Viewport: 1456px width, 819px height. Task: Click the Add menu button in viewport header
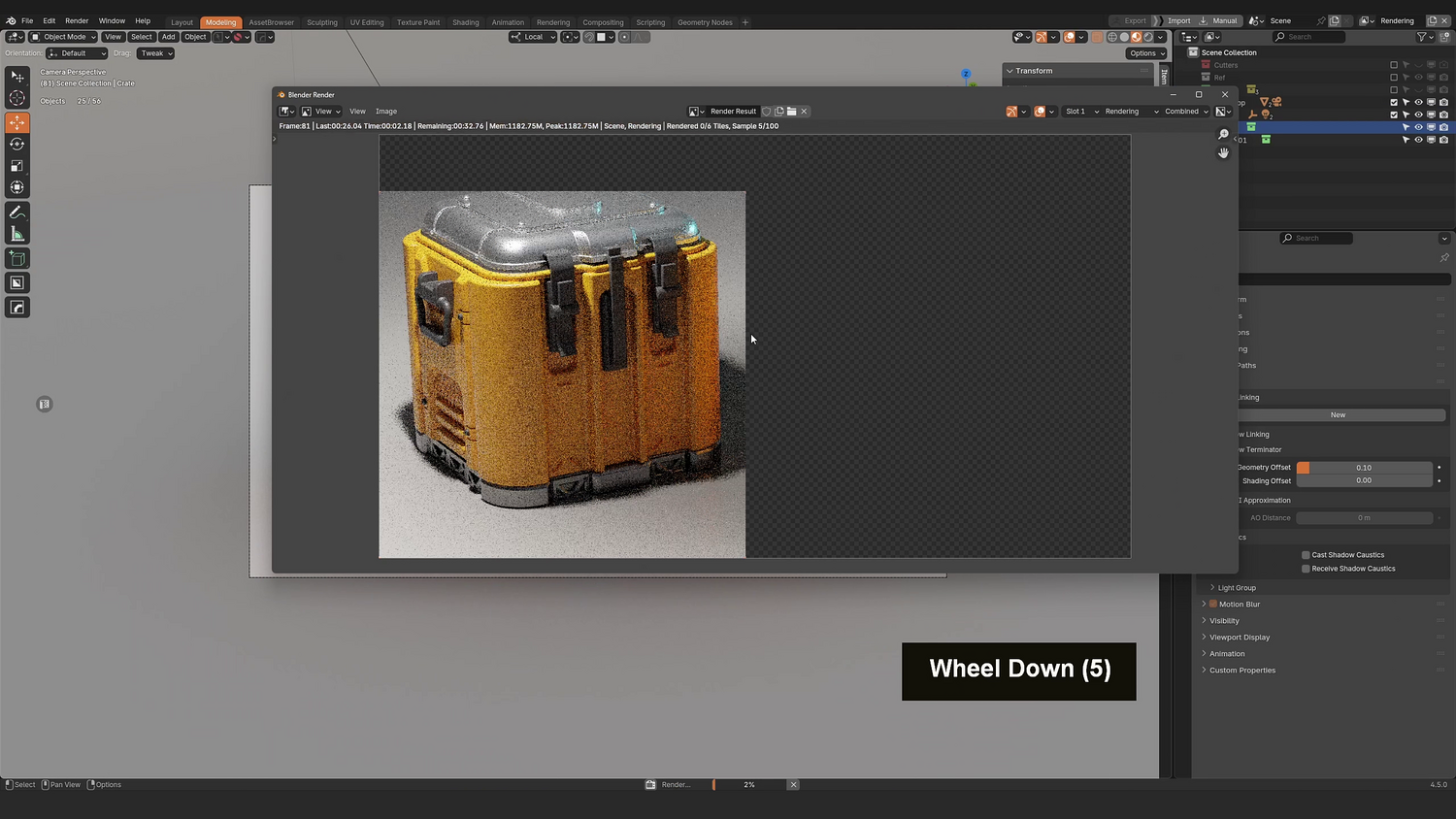coord(168,37)
